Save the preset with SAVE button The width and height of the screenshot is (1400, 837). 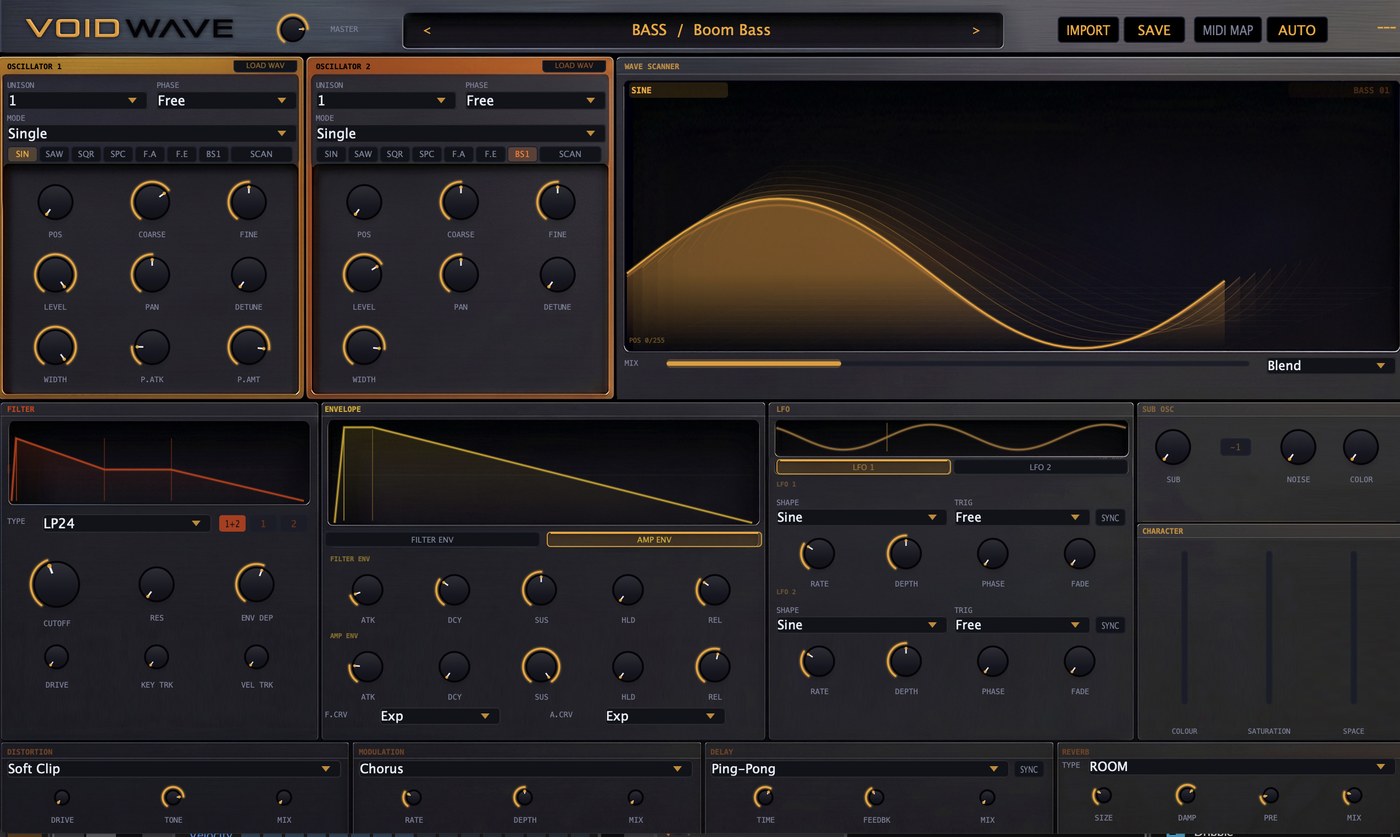(1154, 30)
